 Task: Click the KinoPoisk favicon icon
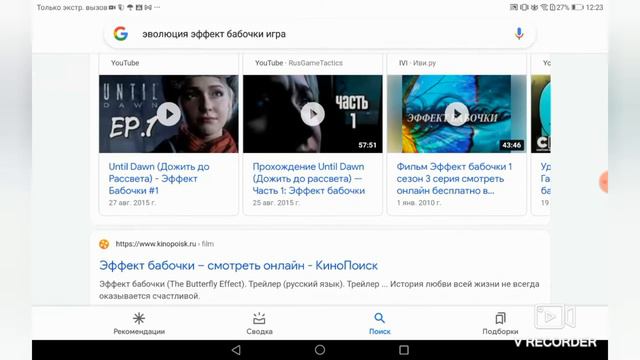click(x=104, y=244)
